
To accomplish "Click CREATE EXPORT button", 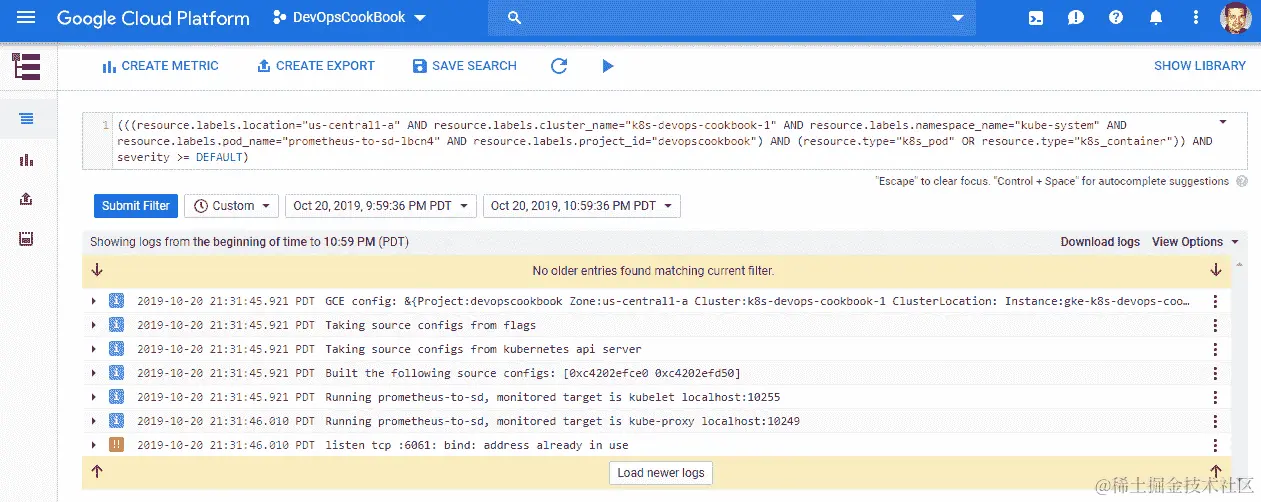I will tap(316, 66).
